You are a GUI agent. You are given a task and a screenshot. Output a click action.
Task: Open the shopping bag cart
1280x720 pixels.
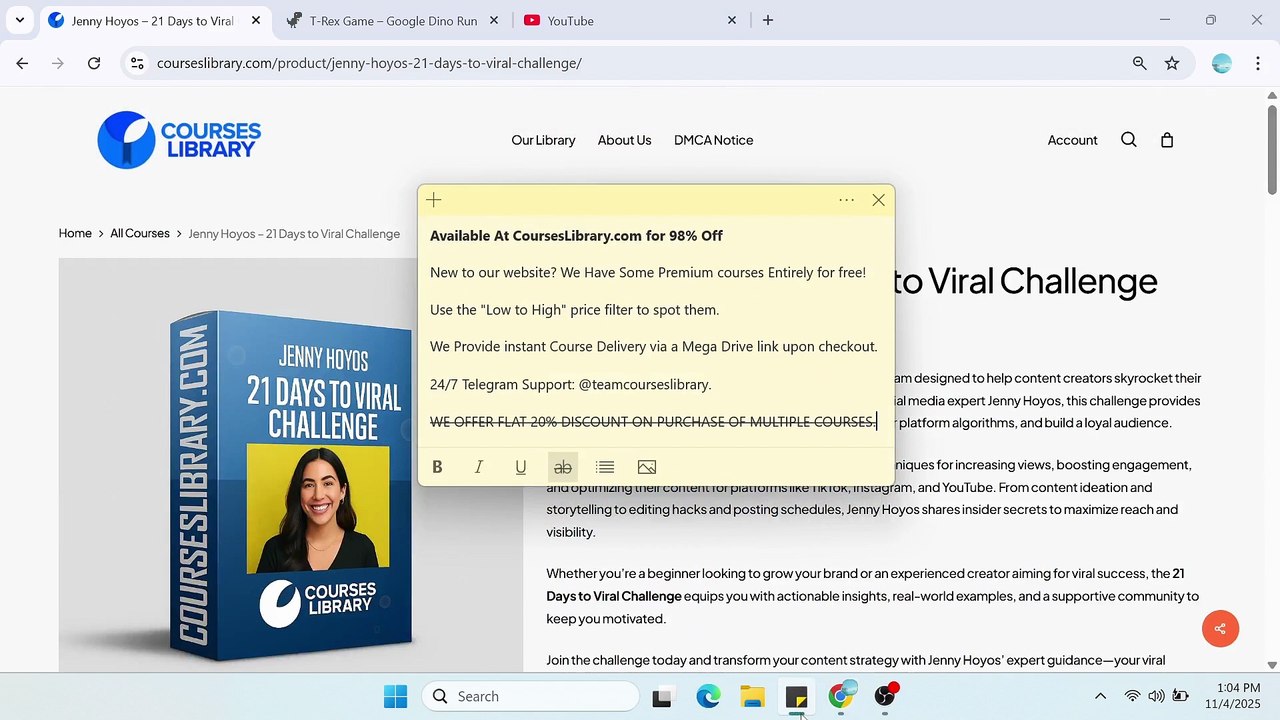(1167, 140)
